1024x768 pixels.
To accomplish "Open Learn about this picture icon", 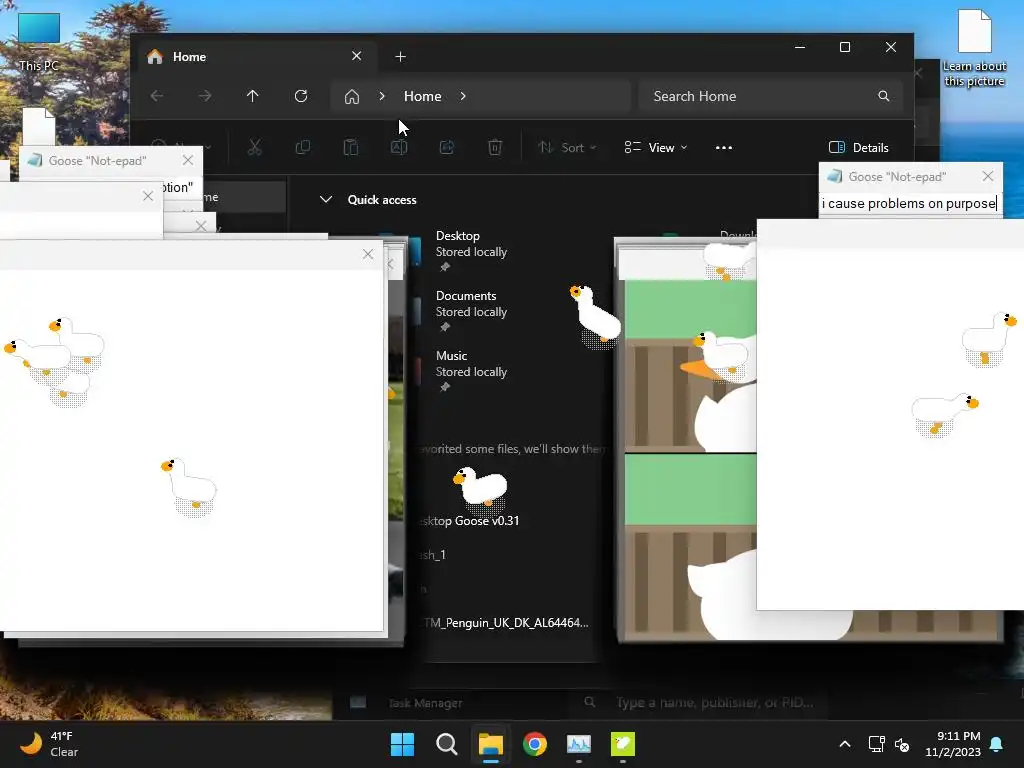I will click(x=974, y=47).
